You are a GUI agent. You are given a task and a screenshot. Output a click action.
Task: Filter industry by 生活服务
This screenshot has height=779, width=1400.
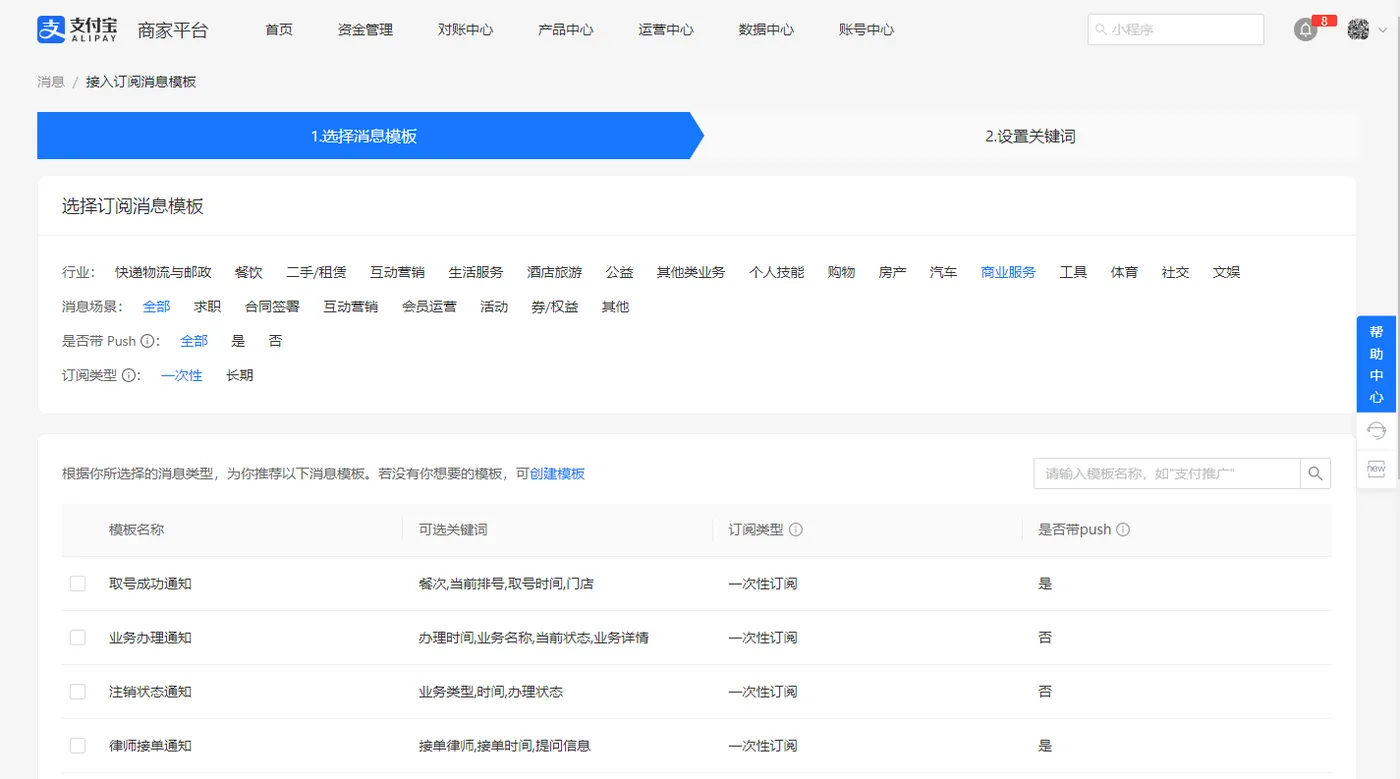tap(476, 272)
